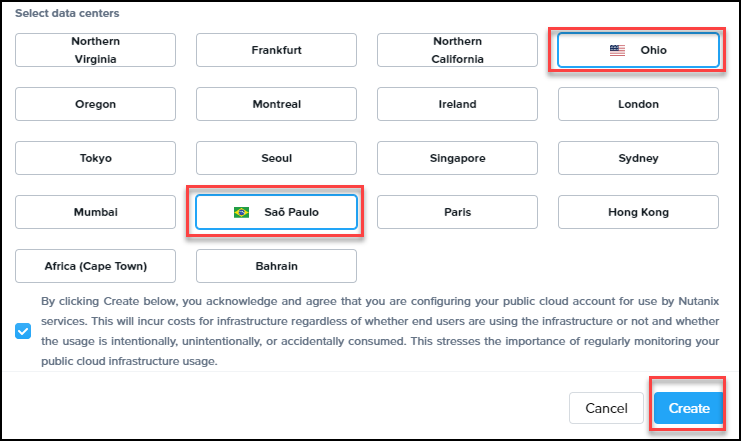Select the Sydney data center
741x441 pixels.
(x=638, y=158)
